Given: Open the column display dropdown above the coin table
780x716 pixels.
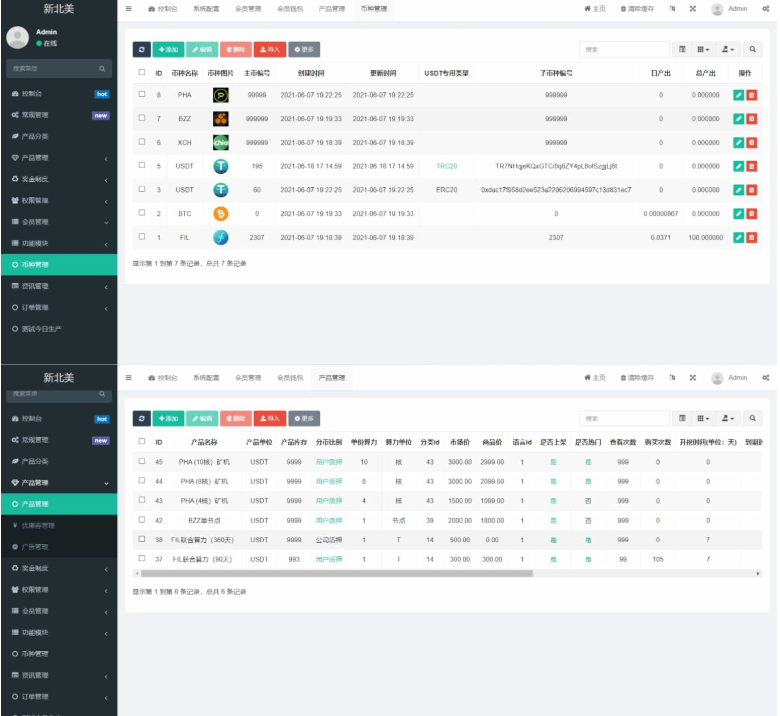Looking at the screenshot, I should pos(704,49).
